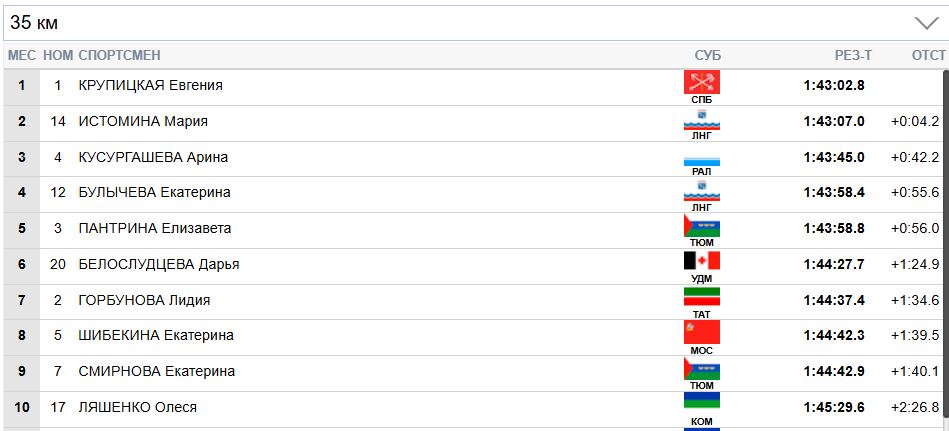Click the СУБ region column header
The height and width of the screenshot is (431, 949).
707,55
